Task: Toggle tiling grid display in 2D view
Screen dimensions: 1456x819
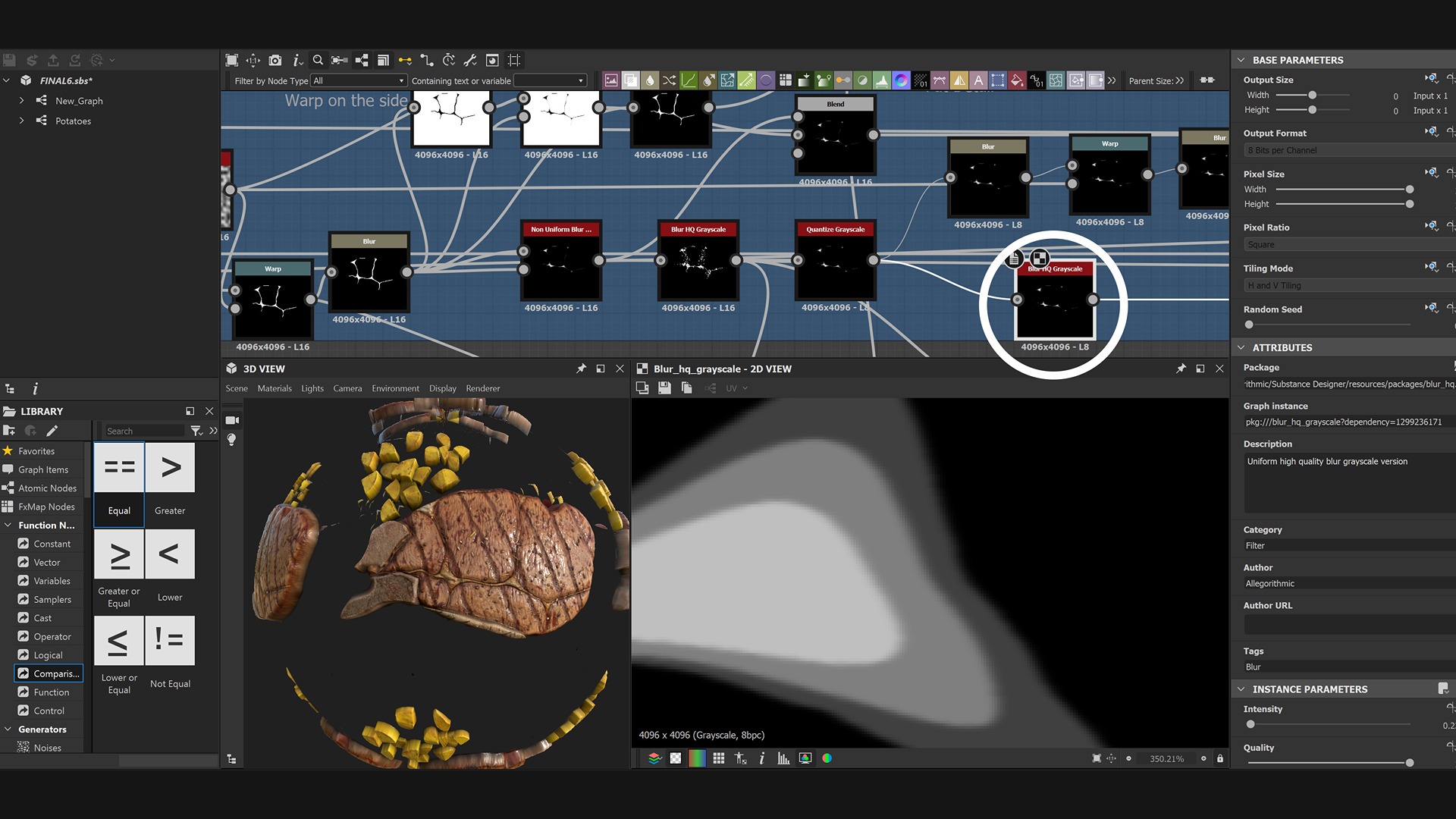Action: (x=718, y=758)
